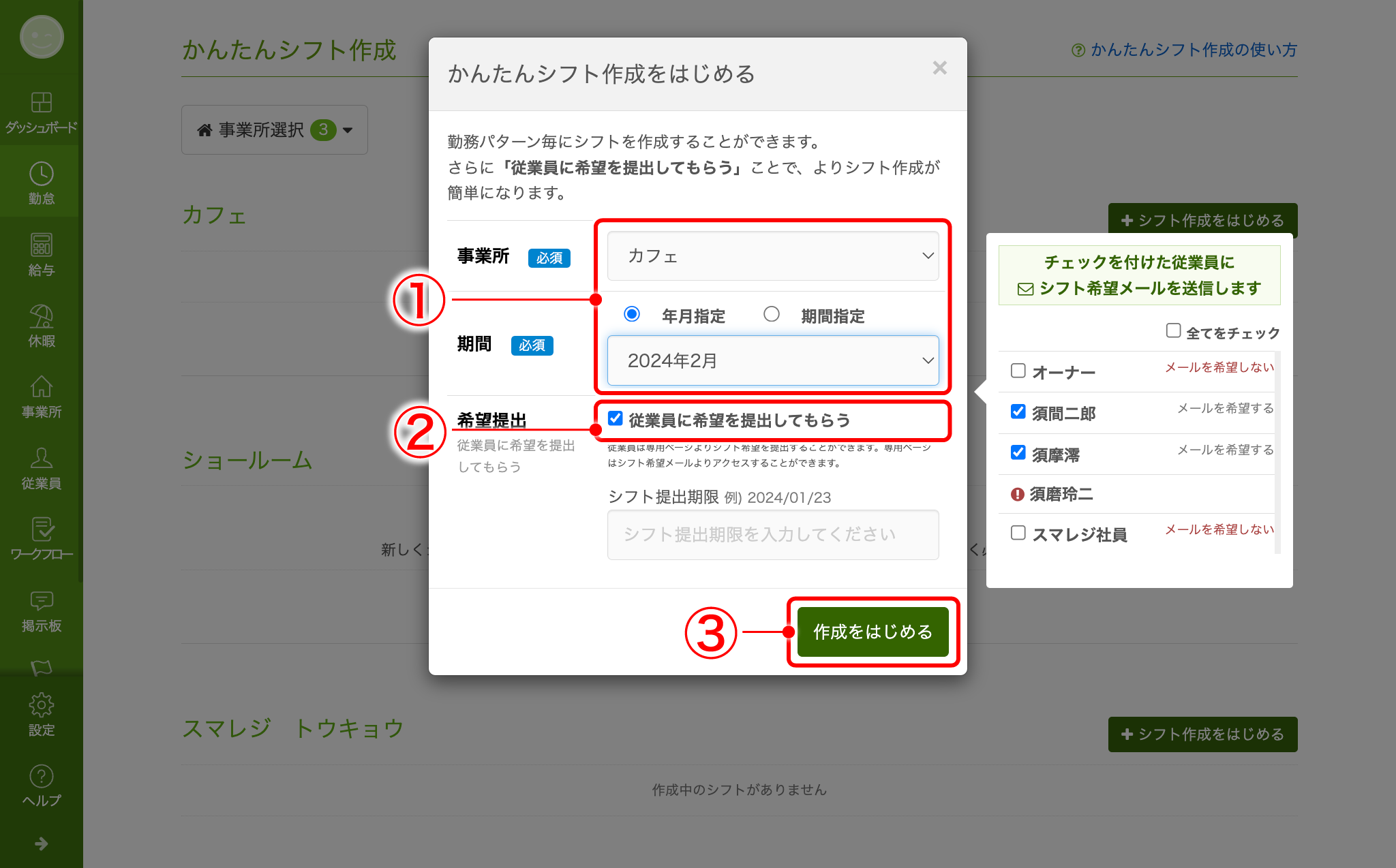The width and height of the screenshot is (1396, 868).
Task: Uncheck 従業員に希望を提出してもらう checkbox
Action: click(x=615, y=418)
